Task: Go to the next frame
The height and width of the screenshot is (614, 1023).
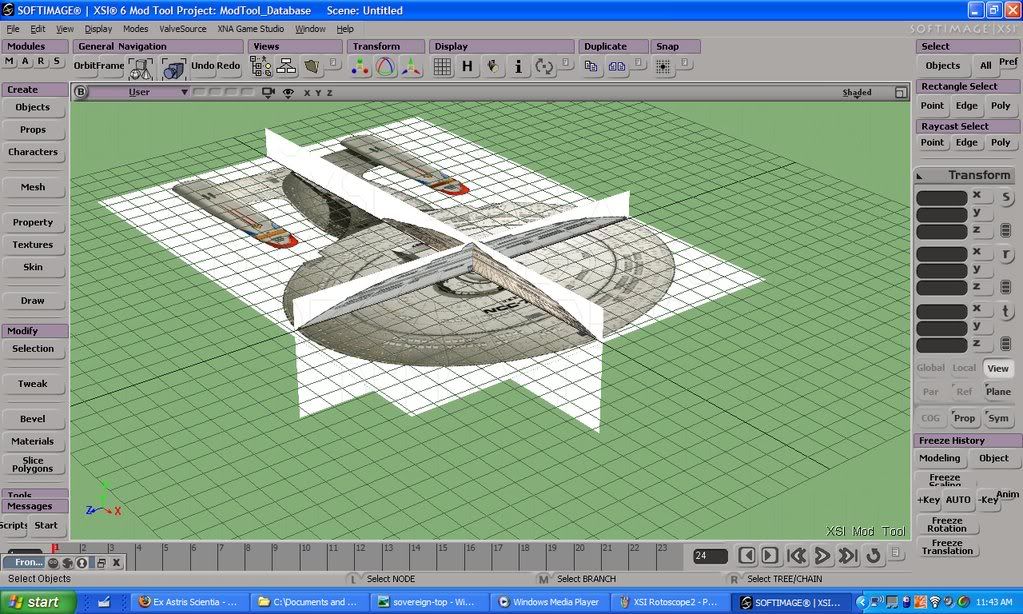Action: [770, 555]
